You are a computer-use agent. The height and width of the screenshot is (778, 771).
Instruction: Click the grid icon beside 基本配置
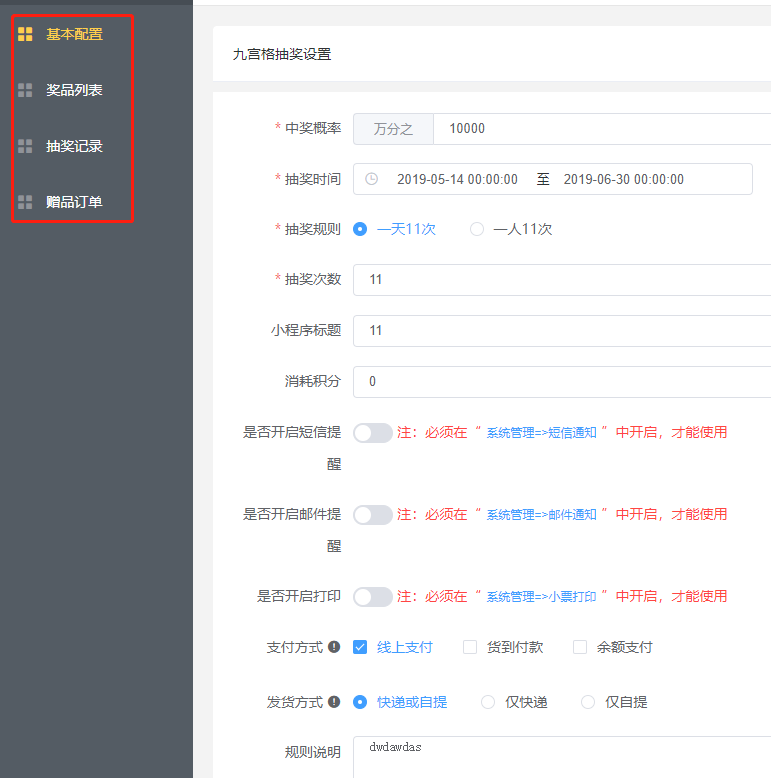tap(26, 34)
